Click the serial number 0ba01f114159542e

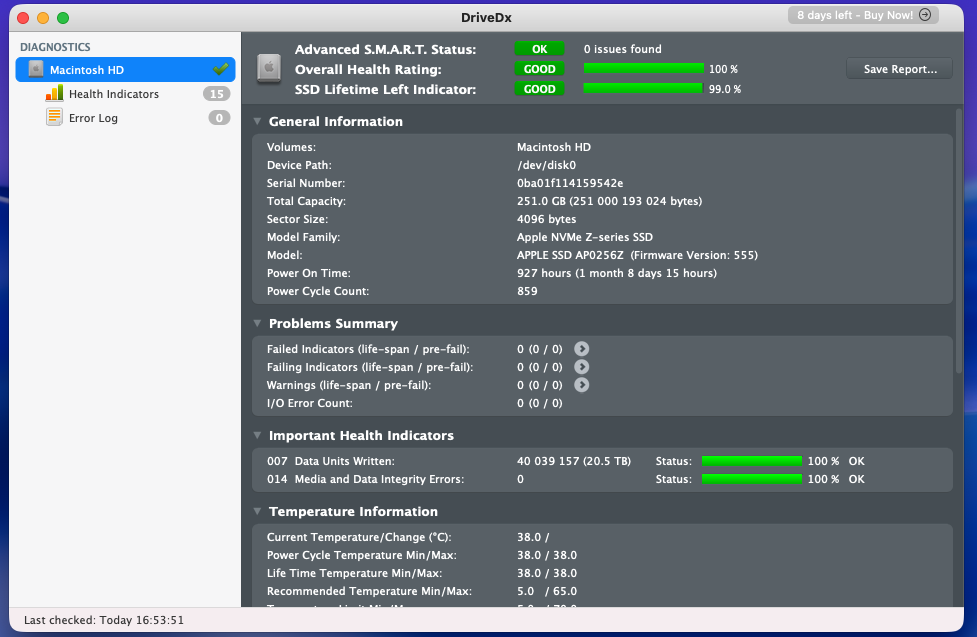(570, 183)
